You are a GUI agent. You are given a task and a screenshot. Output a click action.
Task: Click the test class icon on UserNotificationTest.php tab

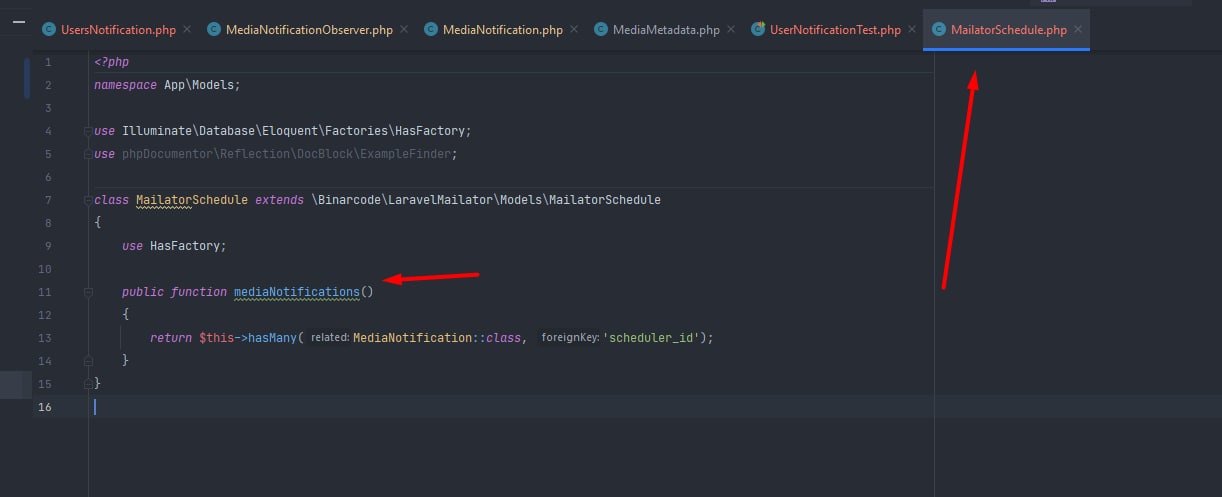pos(758,30)
